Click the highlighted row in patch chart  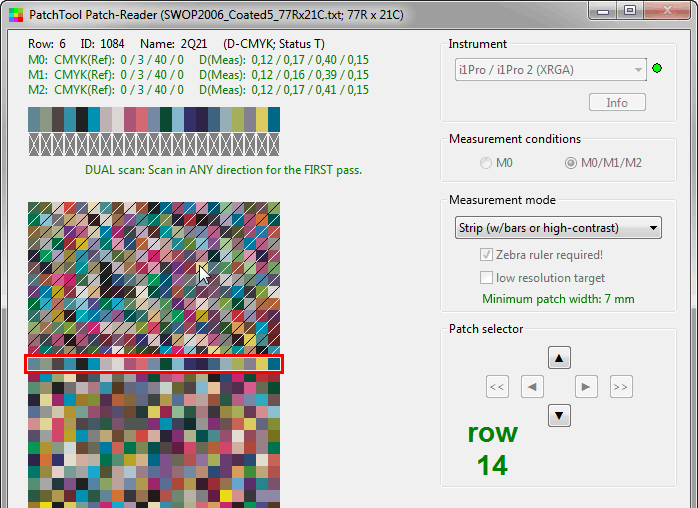154,365
